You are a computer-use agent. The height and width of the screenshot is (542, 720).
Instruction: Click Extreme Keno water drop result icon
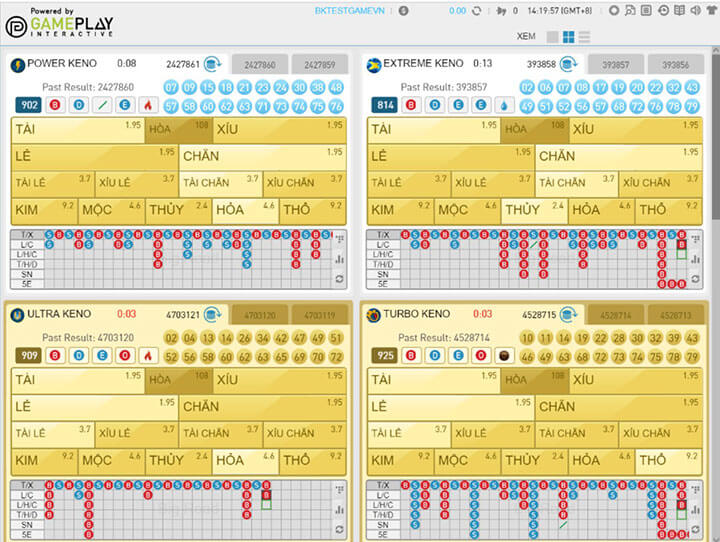point(504,105)
